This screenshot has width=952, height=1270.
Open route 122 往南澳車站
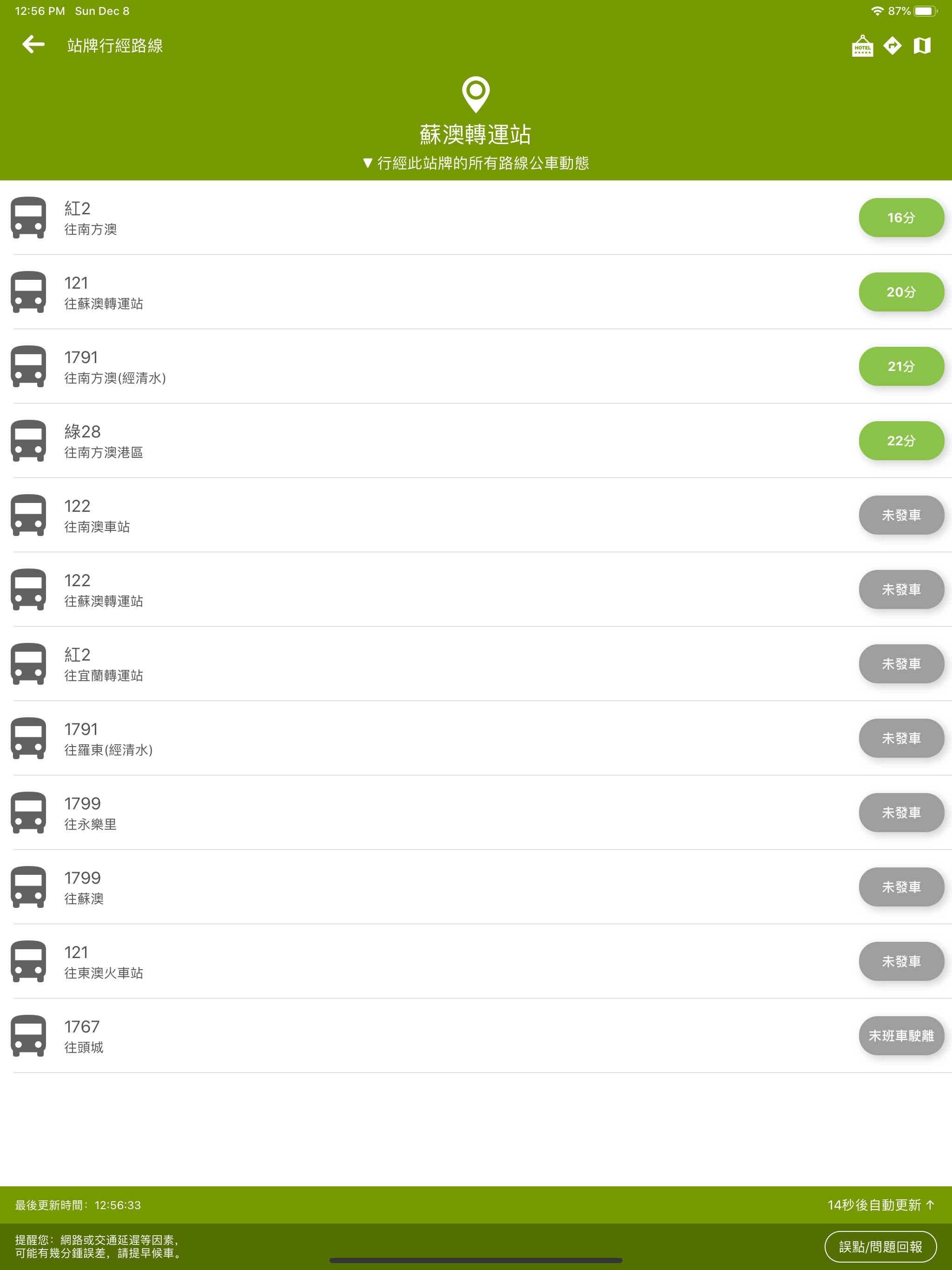pyautogui.click(x=476, y=515)
